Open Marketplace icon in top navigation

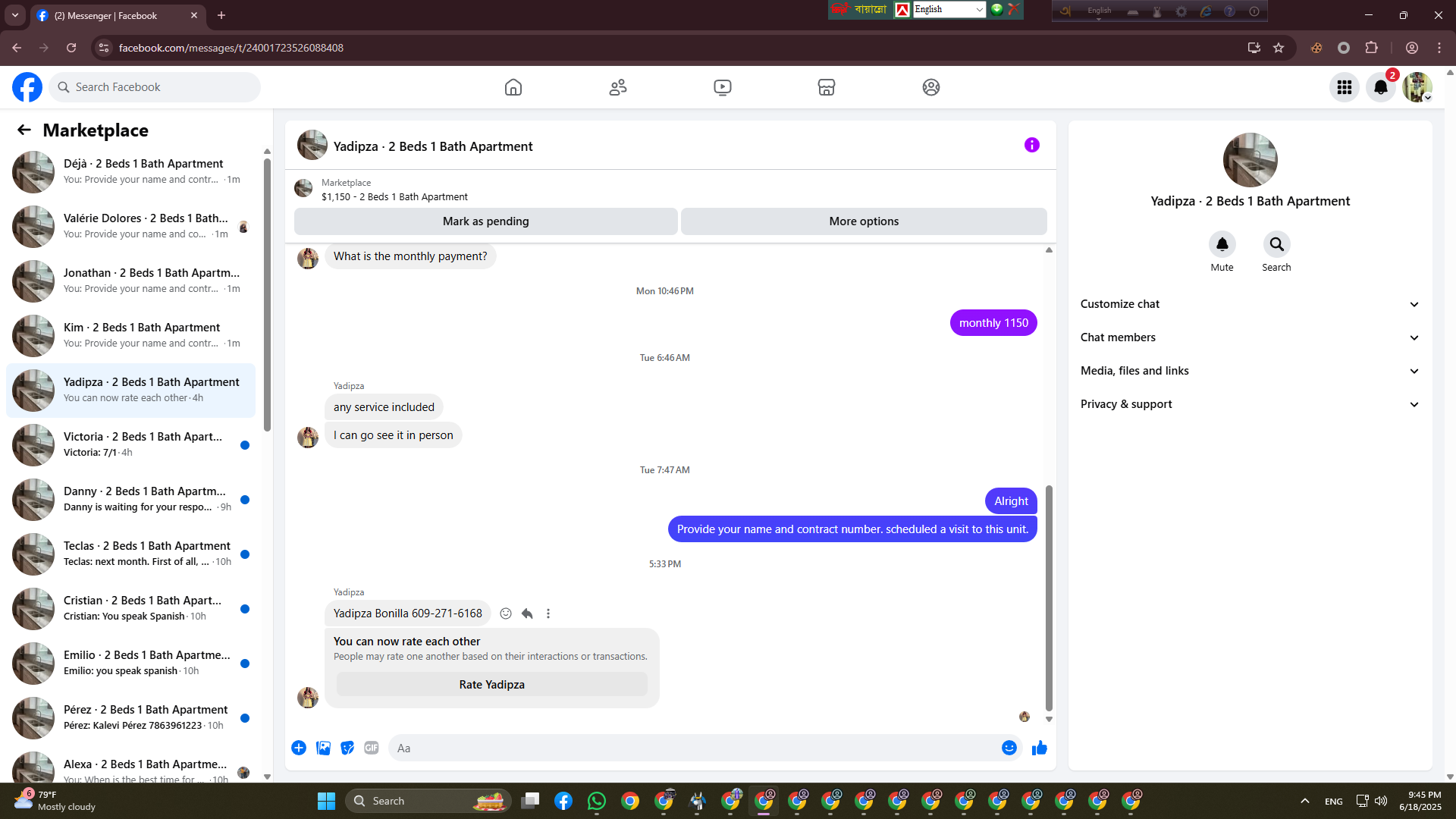tap(827, 87)
